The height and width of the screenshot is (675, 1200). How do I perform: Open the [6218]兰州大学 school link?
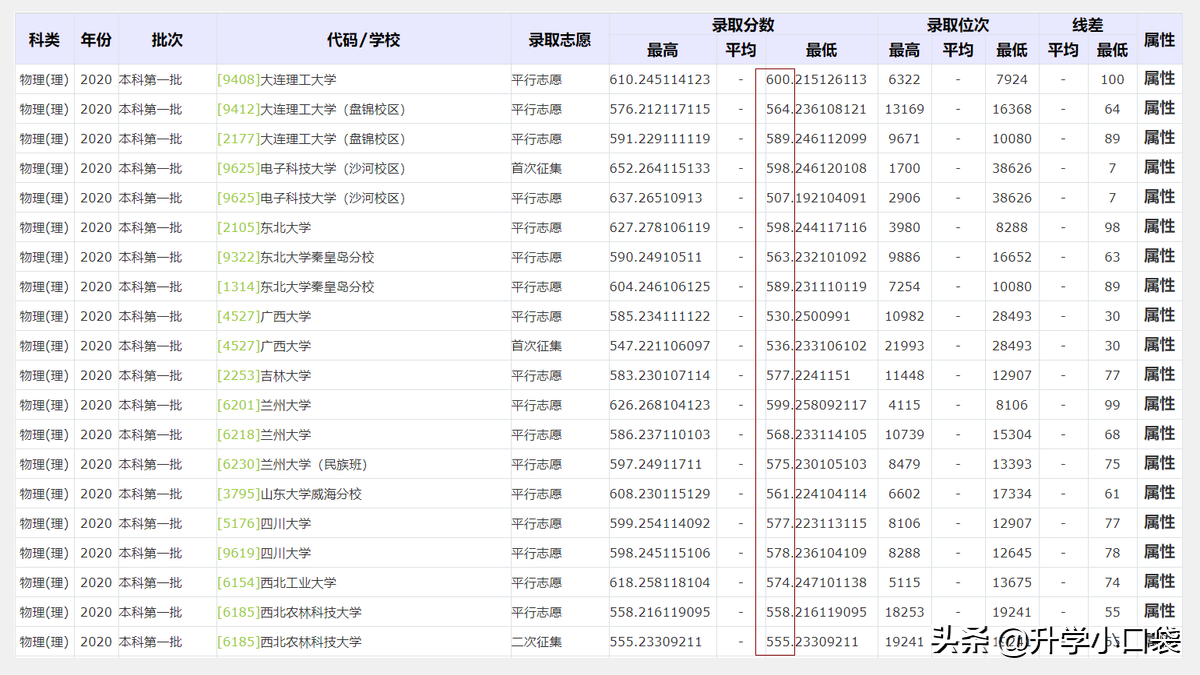coord(264,435)
